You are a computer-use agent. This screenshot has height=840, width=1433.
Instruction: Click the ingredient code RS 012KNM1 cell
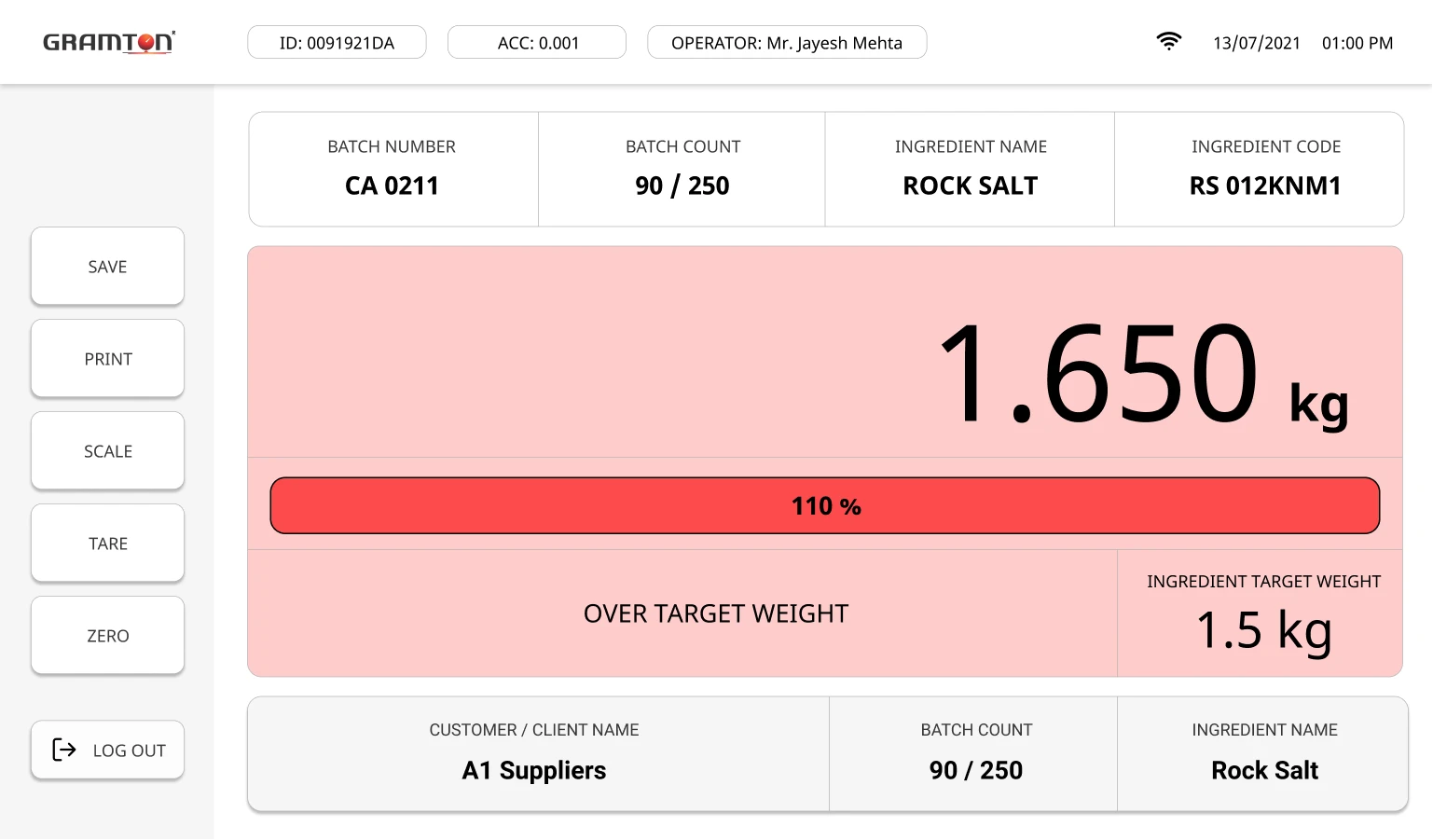[x=1260, y=169]
